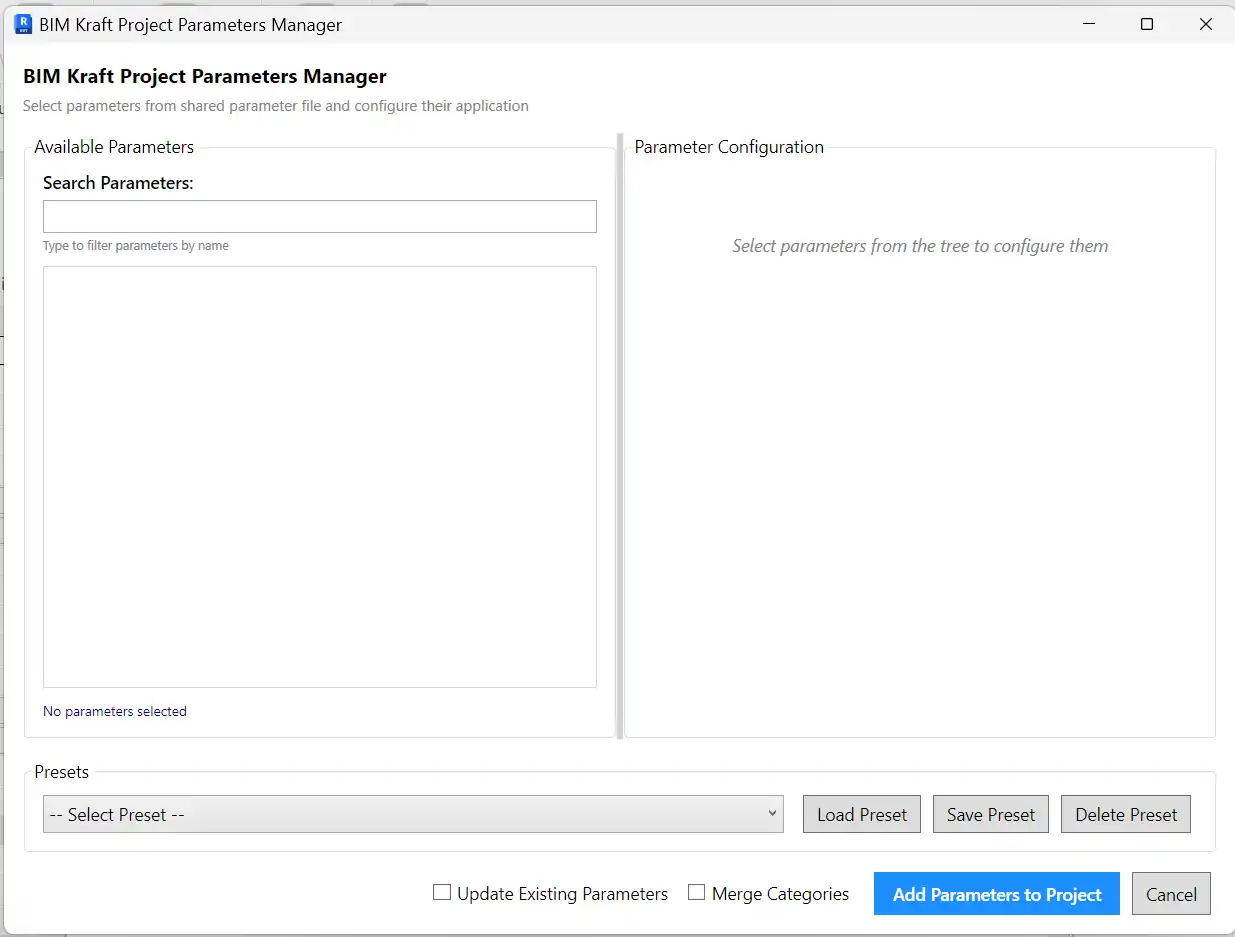Click the 'No parameters selected' status text
The height and width of the screenshot is (937, 1235).
tap(115, 712)
